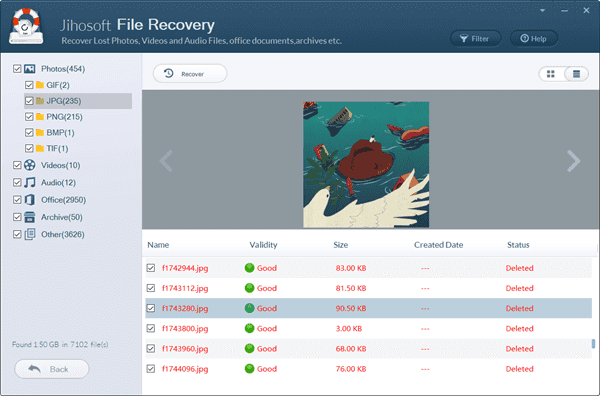Click the file list scrollbar thumb

point(593,343)
